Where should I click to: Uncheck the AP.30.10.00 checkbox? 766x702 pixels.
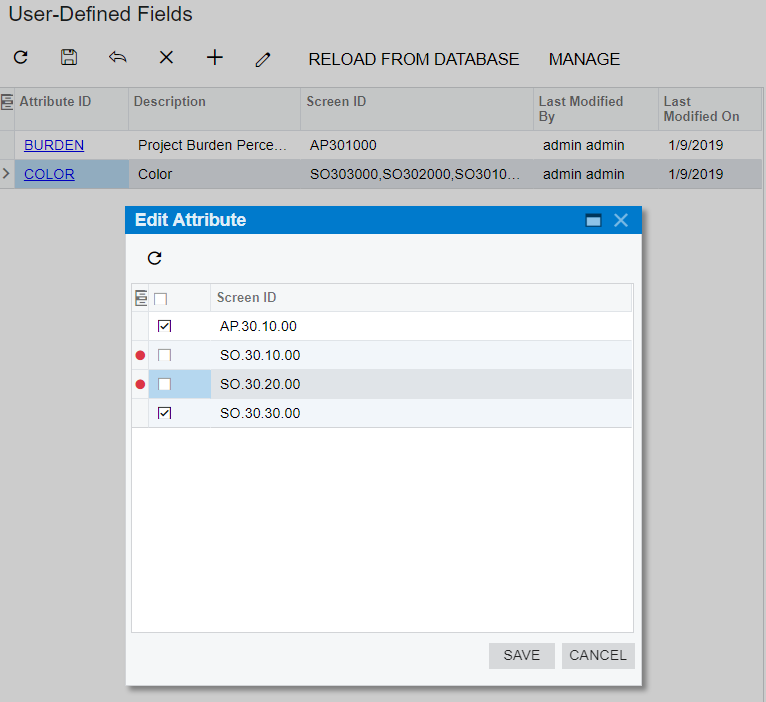165,326
